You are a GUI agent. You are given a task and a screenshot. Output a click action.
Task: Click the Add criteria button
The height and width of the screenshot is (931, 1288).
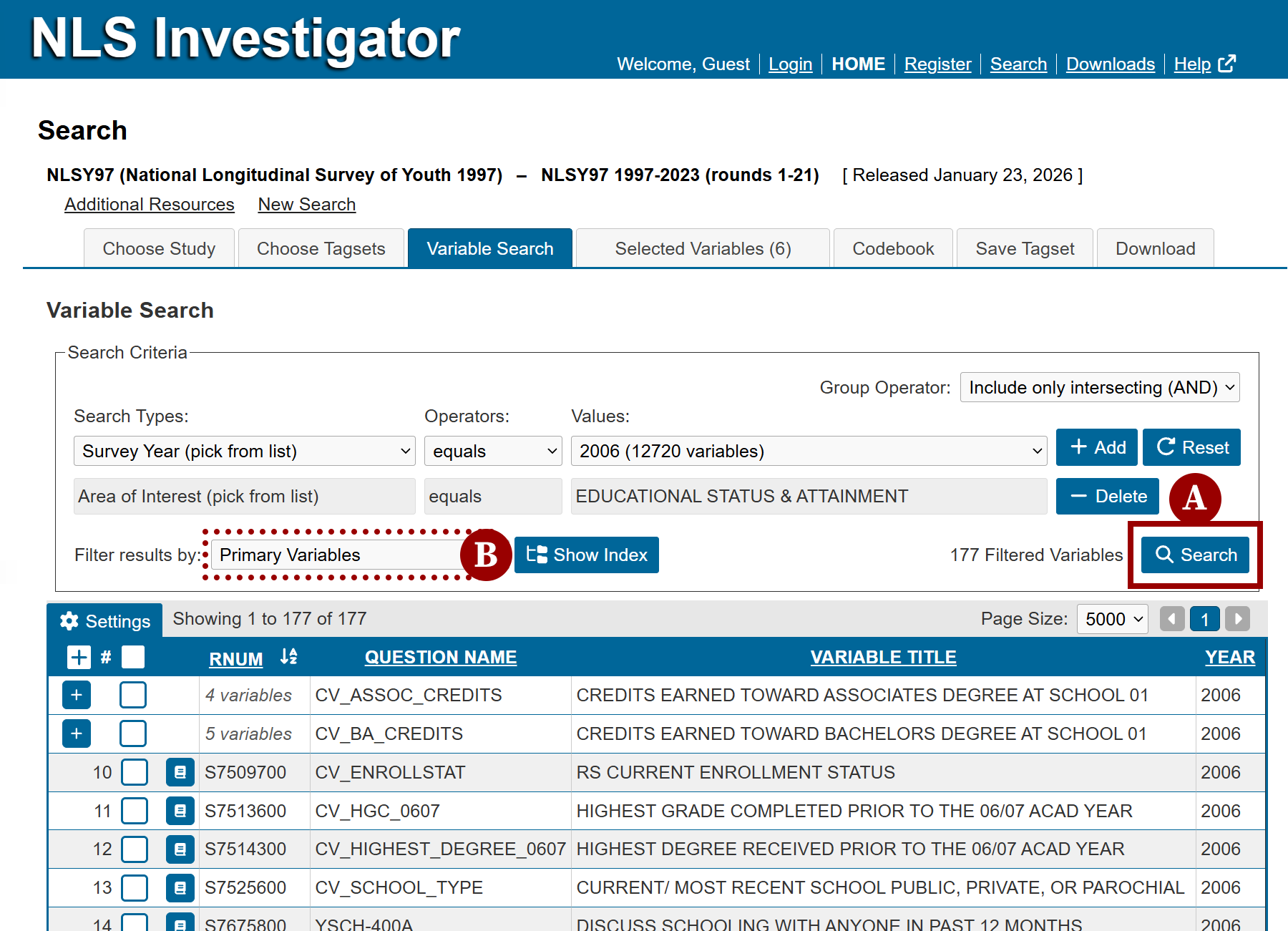(x=1098, y=447)
